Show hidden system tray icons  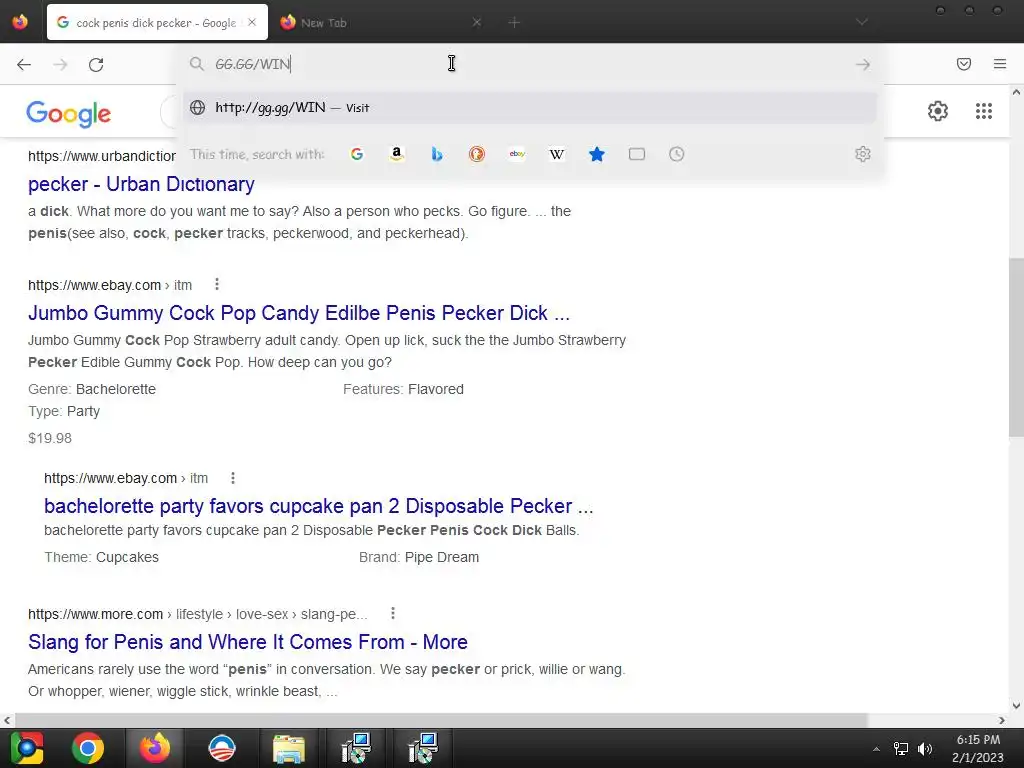coord(876,749)
